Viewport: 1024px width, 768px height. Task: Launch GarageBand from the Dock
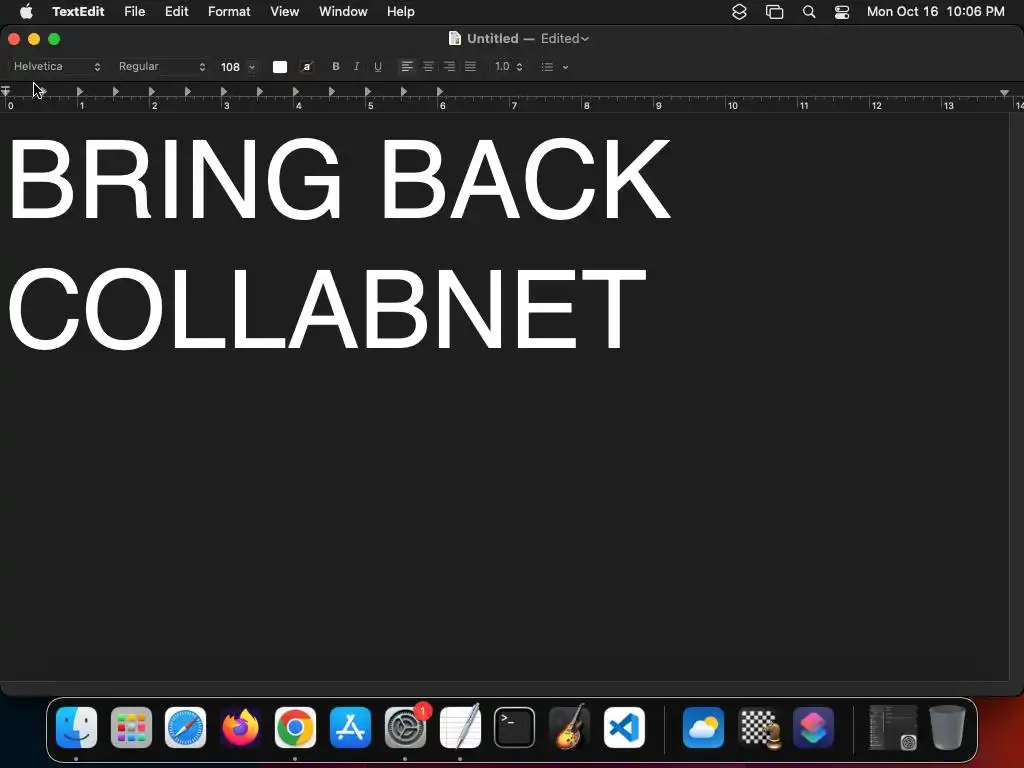pyautogui.click(x=569, y=728)
